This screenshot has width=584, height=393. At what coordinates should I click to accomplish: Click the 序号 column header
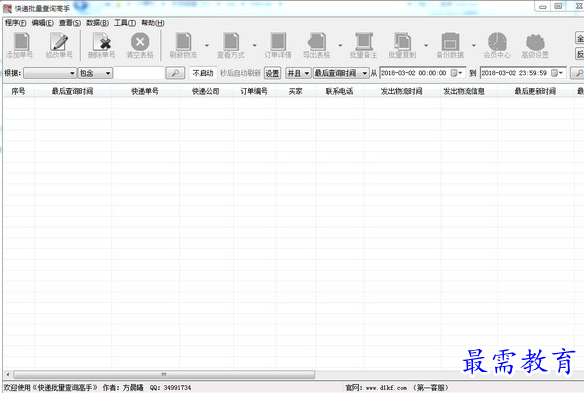[x=19, y=91]
